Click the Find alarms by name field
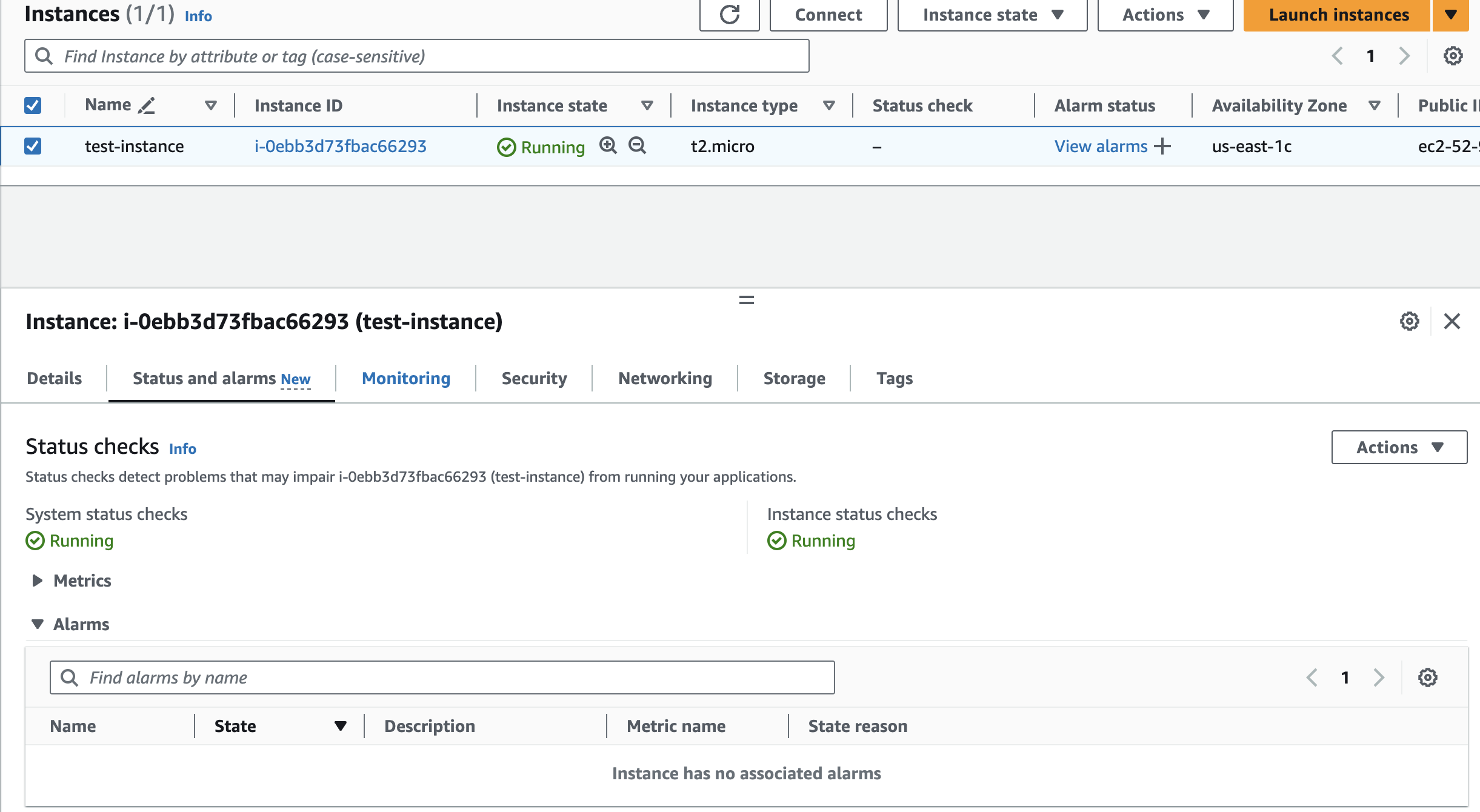 (442, 677)
